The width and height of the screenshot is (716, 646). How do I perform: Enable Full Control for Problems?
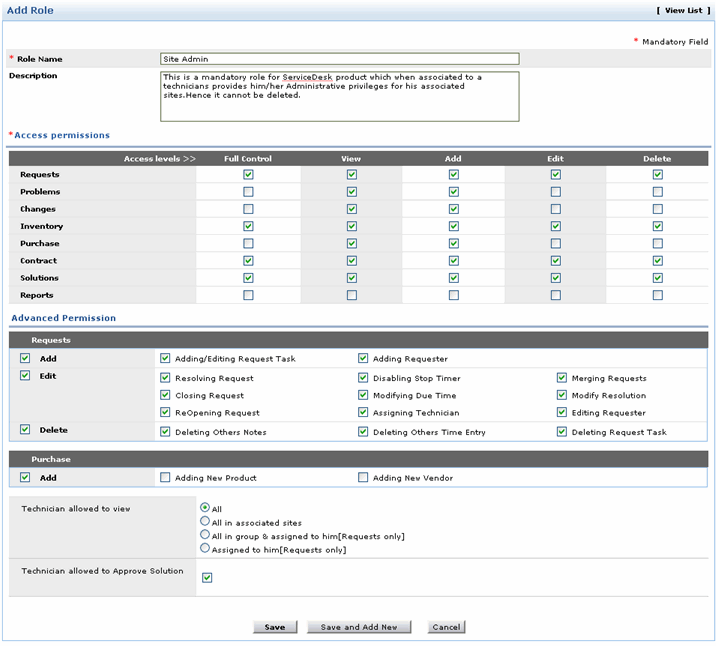click(x=248, y=192)
